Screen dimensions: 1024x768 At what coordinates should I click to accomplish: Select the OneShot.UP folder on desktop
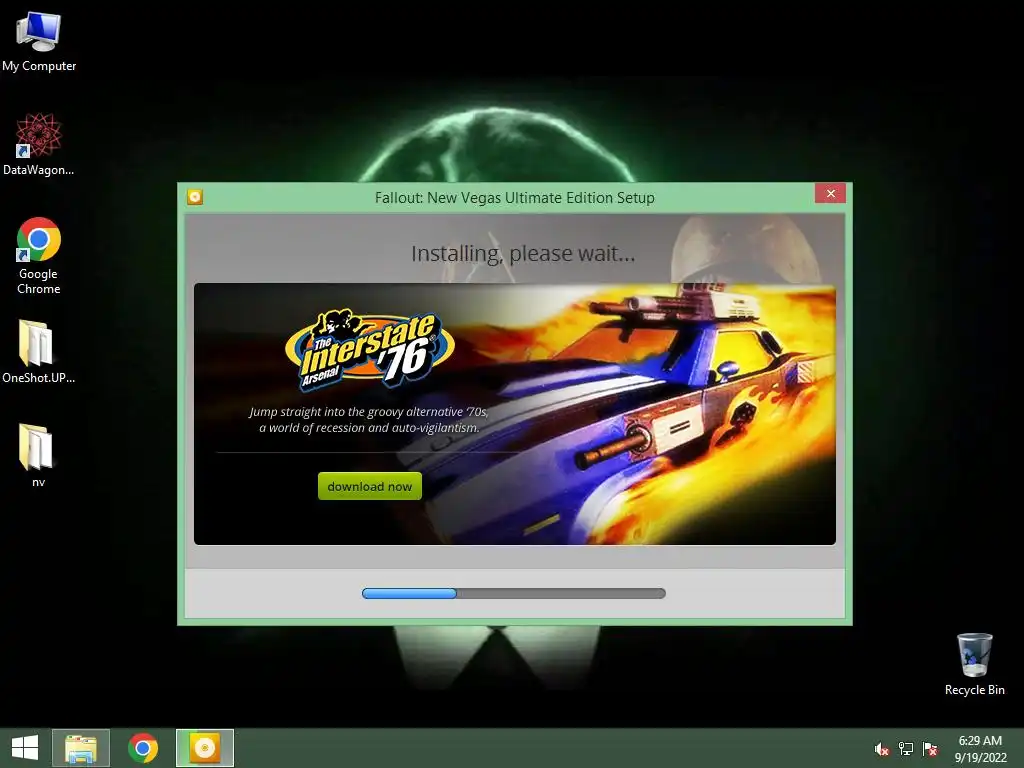coord(39,351)
